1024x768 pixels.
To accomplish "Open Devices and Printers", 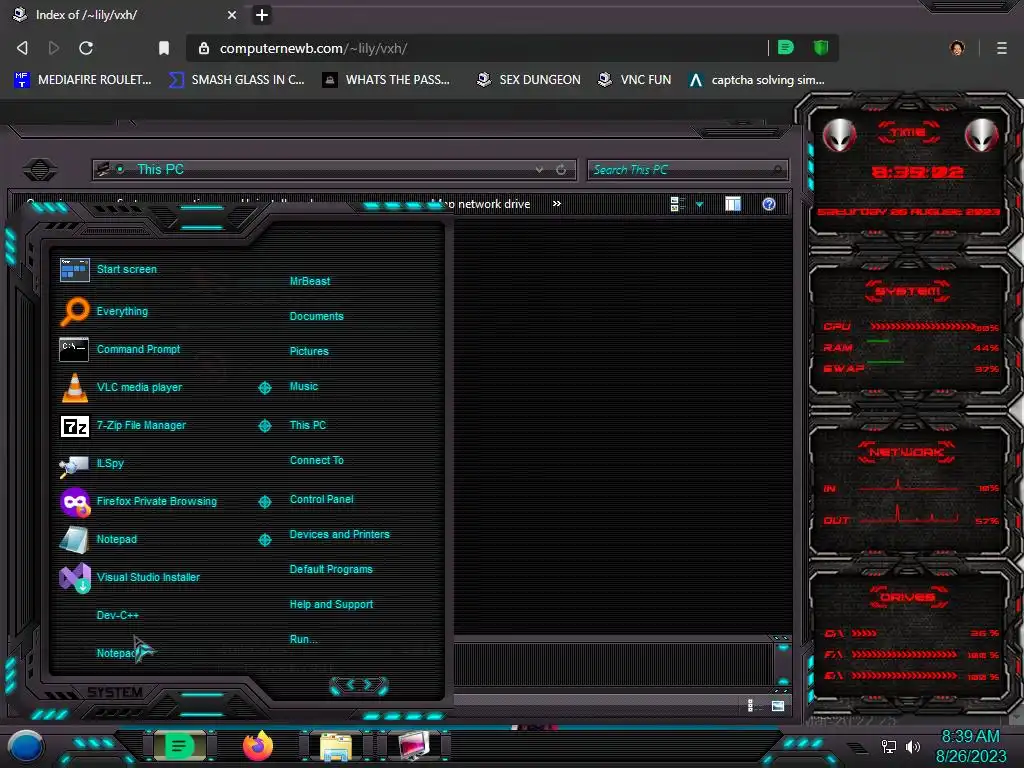I will click(339, 534).
